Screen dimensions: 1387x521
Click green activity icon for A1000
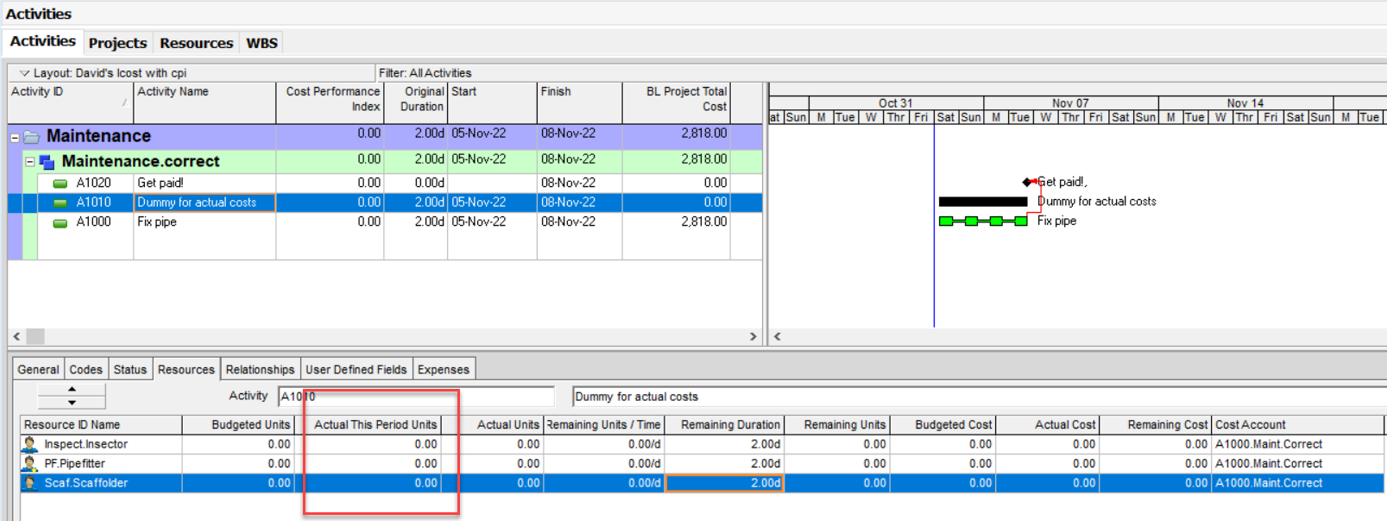(60, 222)
